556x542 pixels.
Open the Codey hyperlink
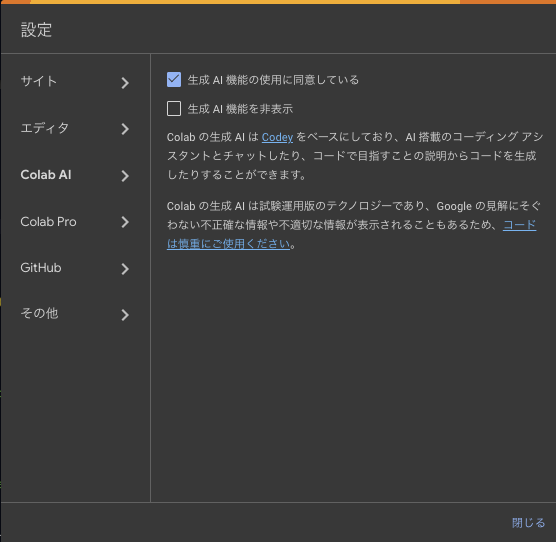tap(277, 137)
